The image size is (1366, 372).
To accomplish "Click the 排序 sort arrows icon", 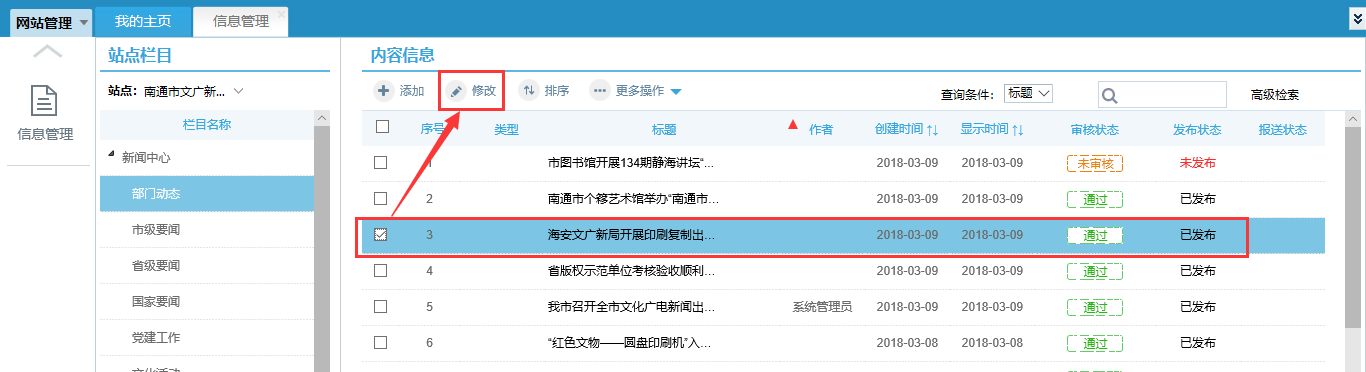I will point(529,91).
